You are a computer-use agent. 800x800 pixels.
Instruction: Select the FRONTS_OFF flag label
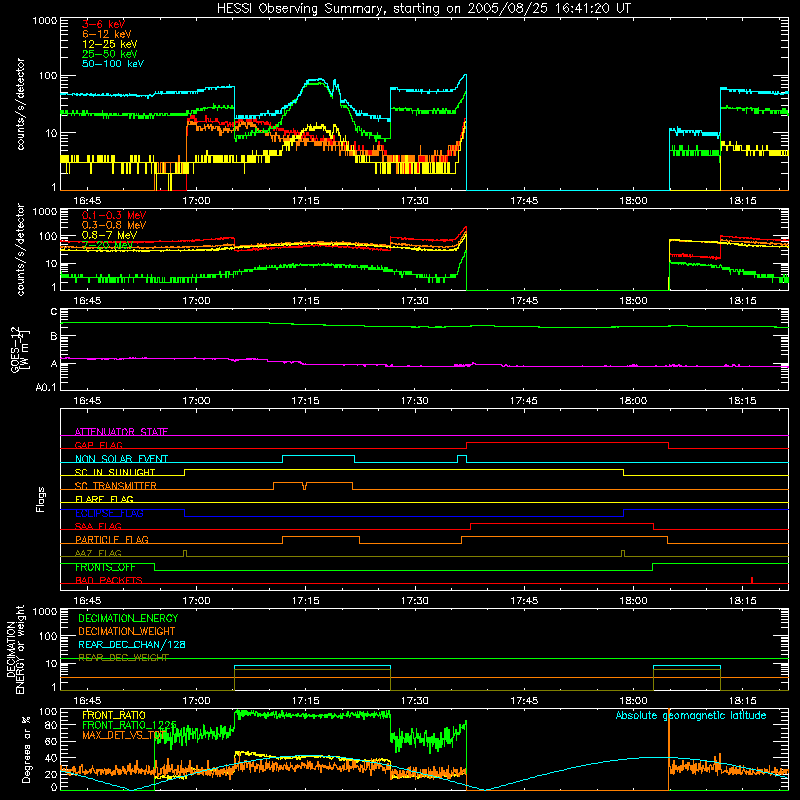point(105,567)
